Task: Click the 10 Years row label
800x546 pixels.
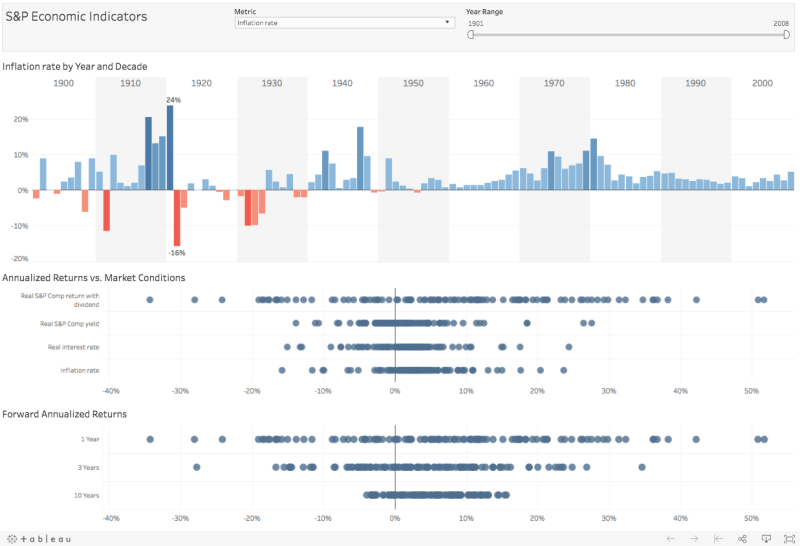Action: click(x=88, y=494)
